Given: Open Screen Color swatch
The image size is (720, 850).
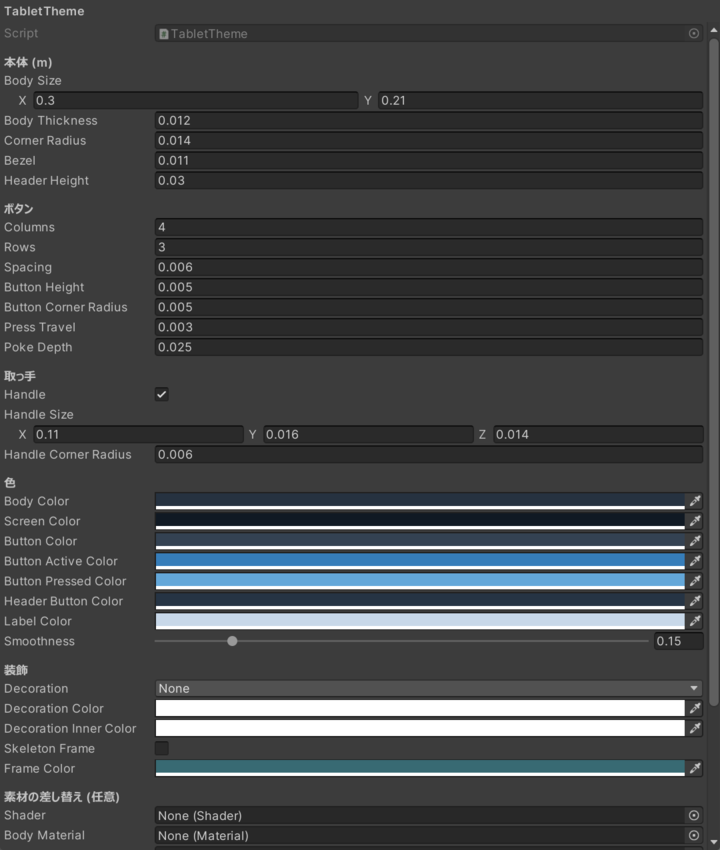Looking at the screenshot, I should 420,521.
